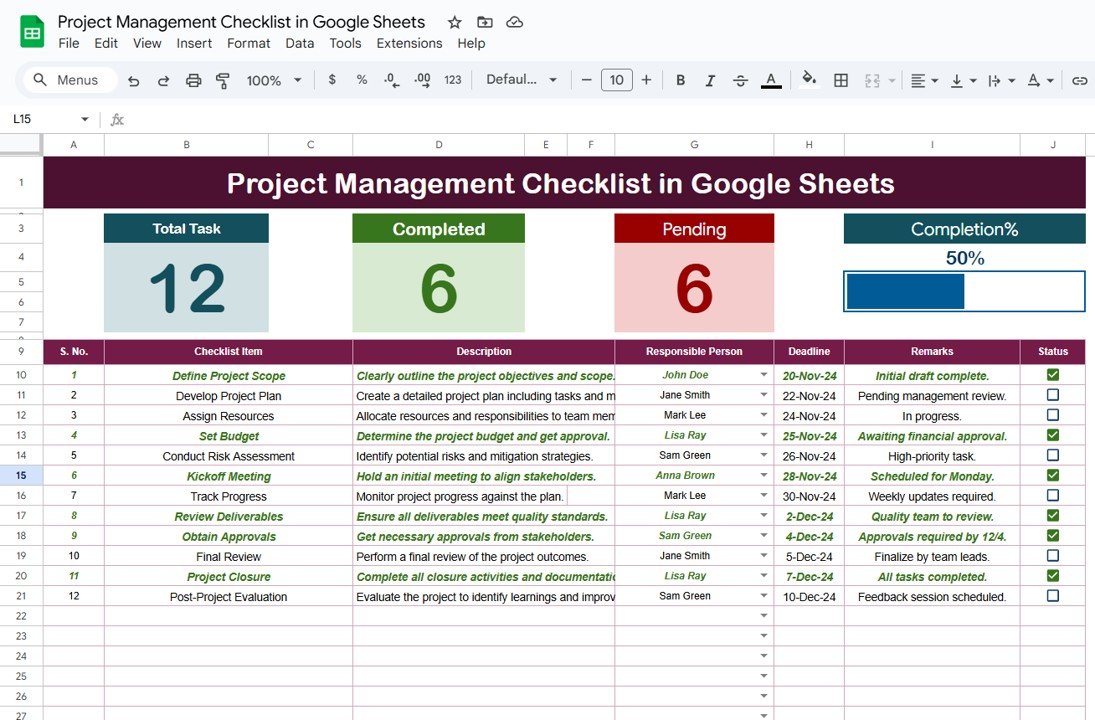The width and height of the screenshot is (1095, 720).
Task: Open responsible person dropdown in row 11
Action: pos(763,395)
